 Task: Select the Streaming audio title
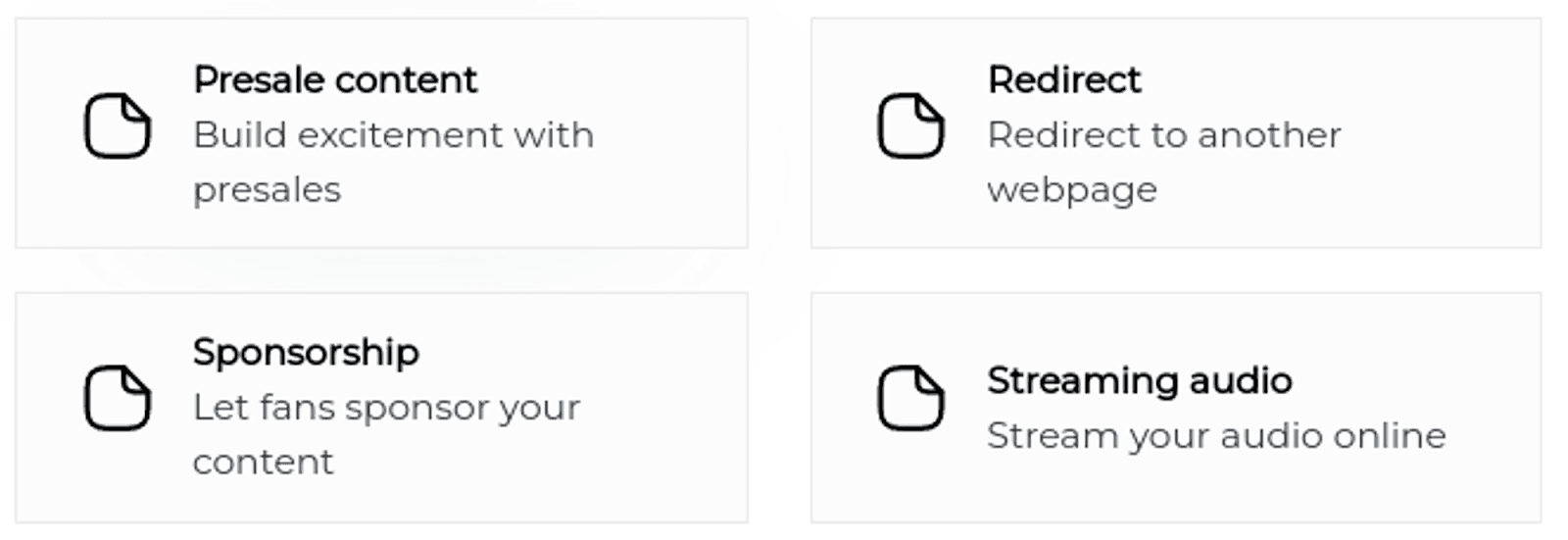pyautogui.click(x=1140, y=380)
